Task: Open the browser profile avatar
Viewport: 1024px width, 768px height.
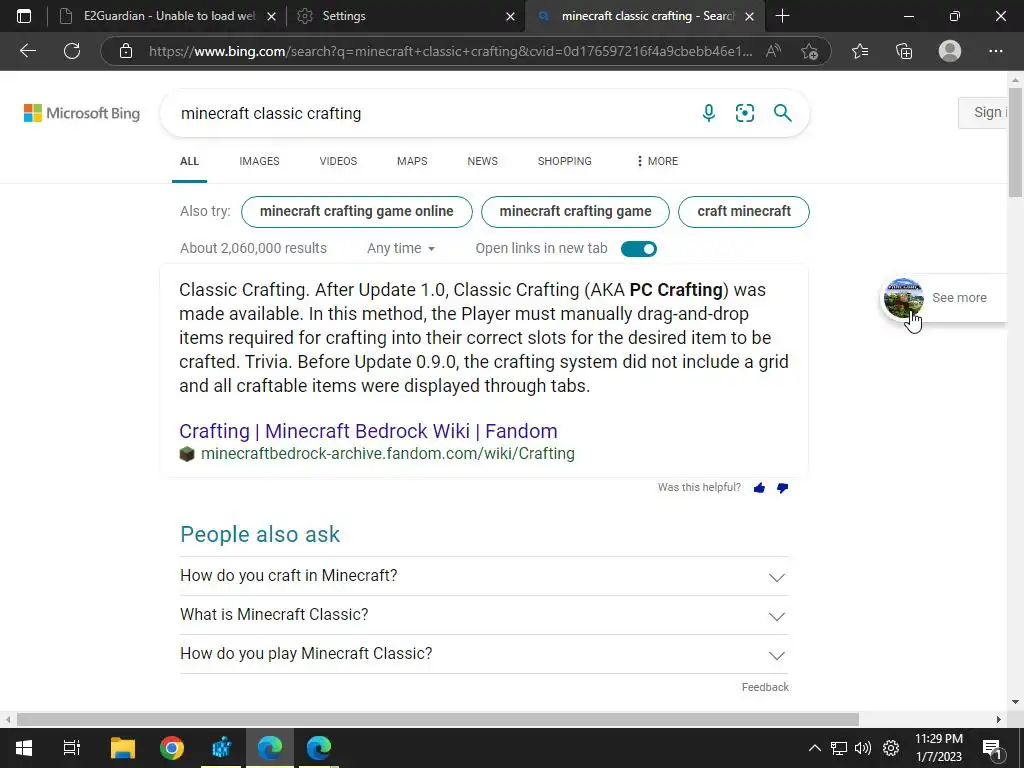Action: click(950, 51)
